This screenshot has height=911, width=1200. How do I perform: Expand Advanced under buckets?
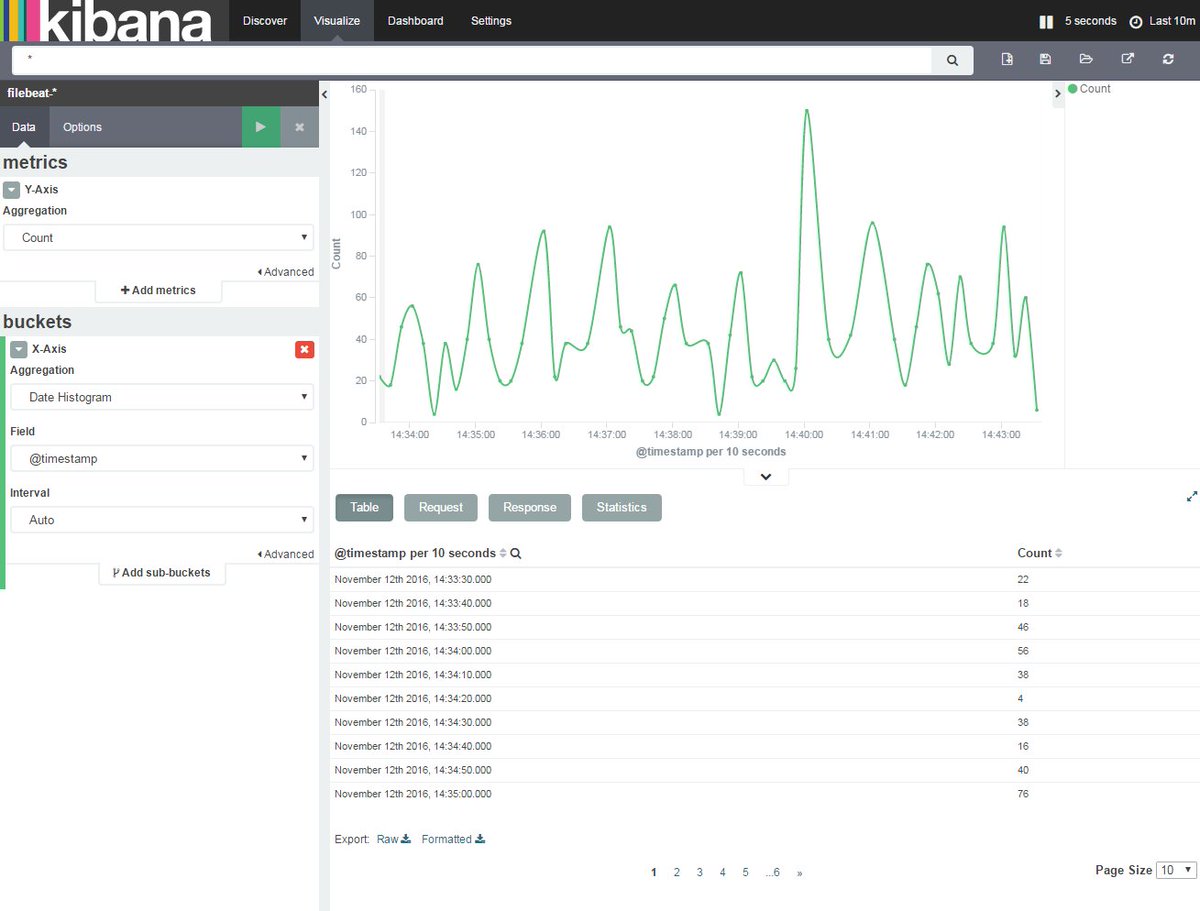click(285, 554)
